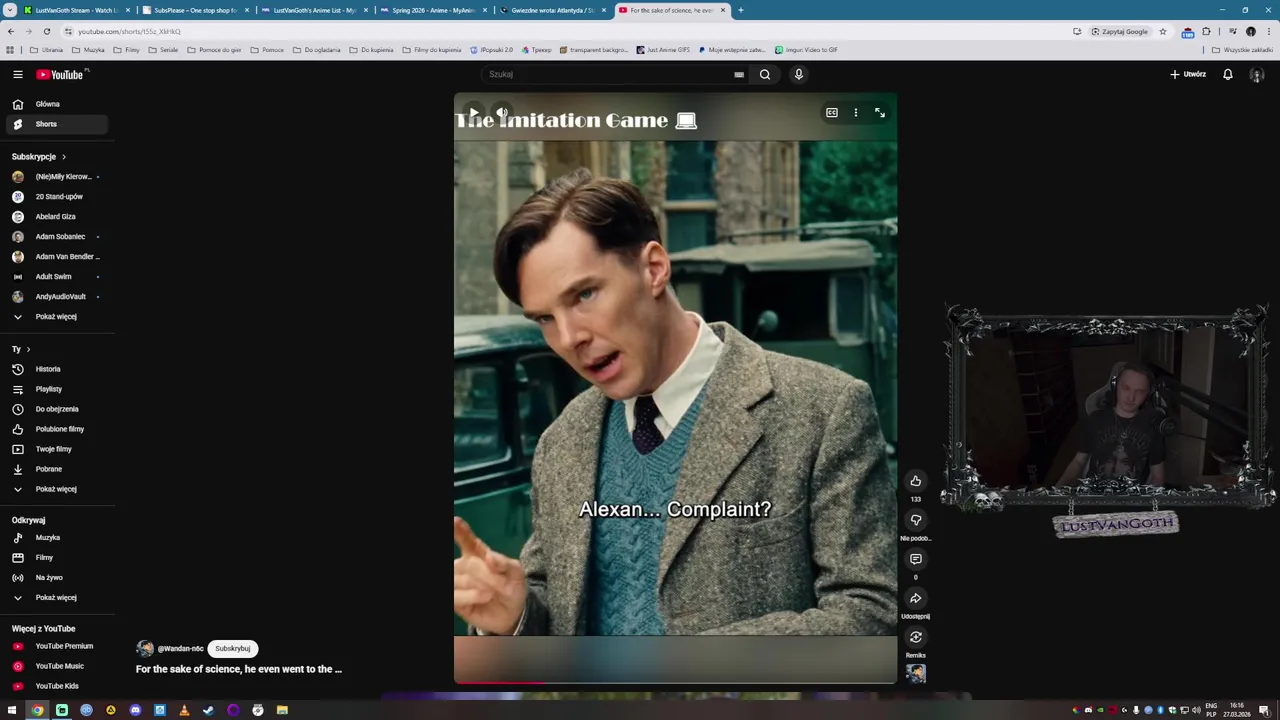
Task: Open the AndyAudioVault channel
Action: [x=57, y=297]
